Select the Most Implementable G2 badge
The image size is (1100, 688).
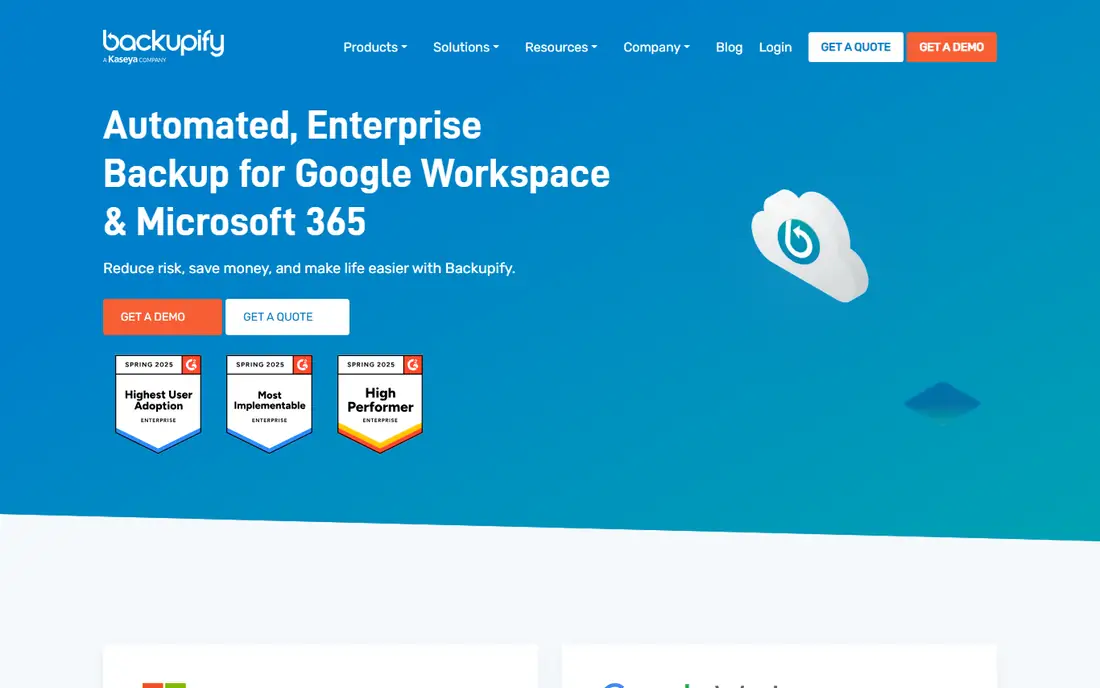coord(269,403)
